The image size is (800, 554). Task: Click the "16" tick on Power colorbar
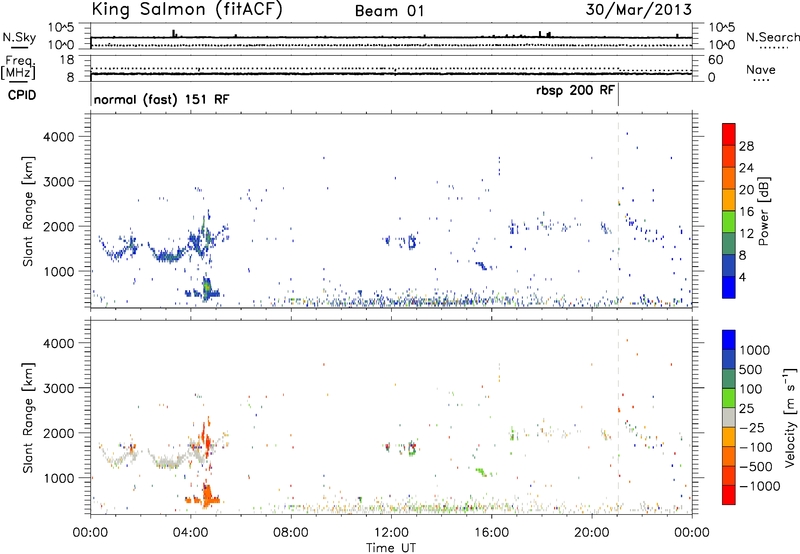[746, 212]
